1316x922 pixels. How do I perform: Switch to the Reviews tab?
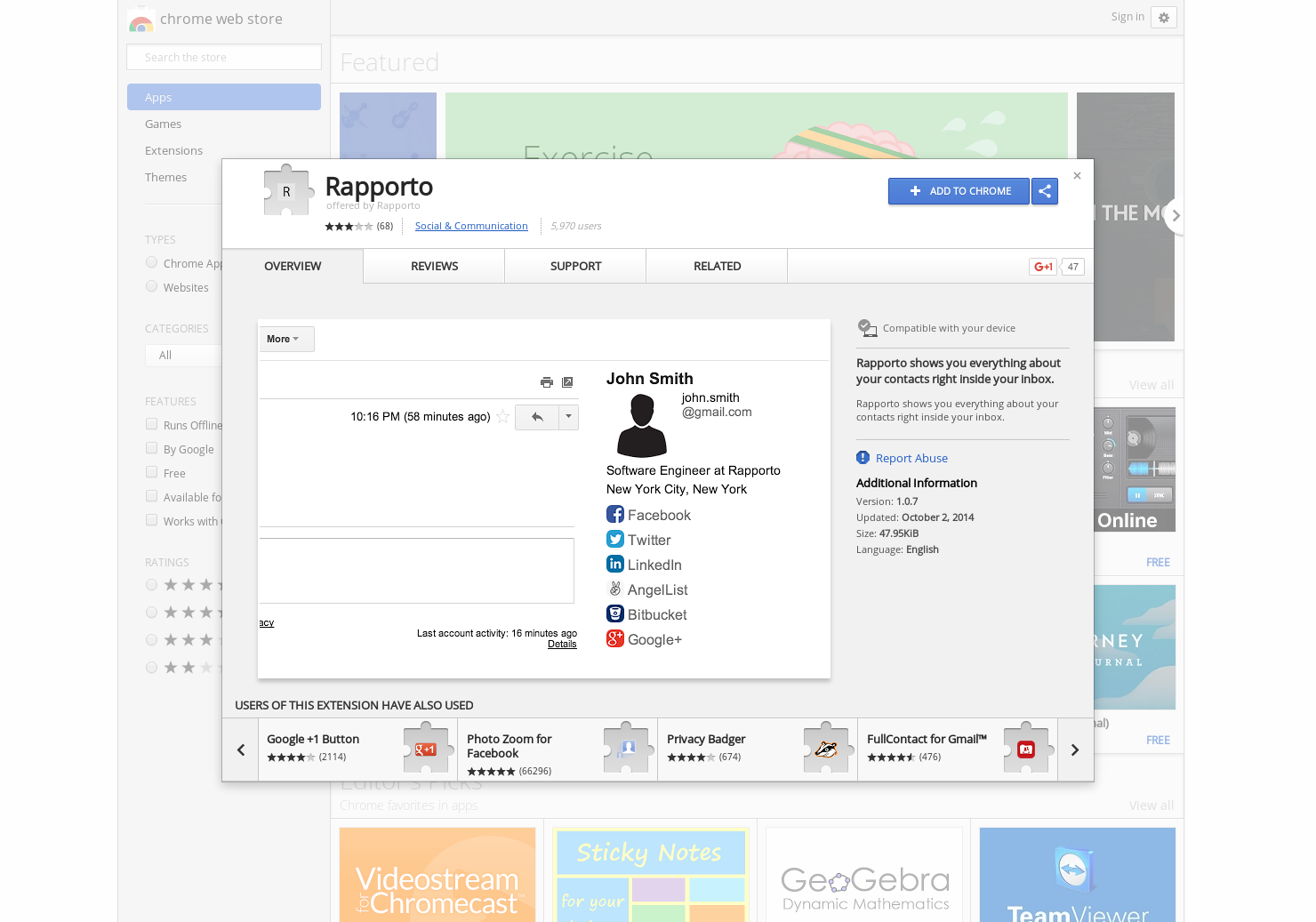434,266
